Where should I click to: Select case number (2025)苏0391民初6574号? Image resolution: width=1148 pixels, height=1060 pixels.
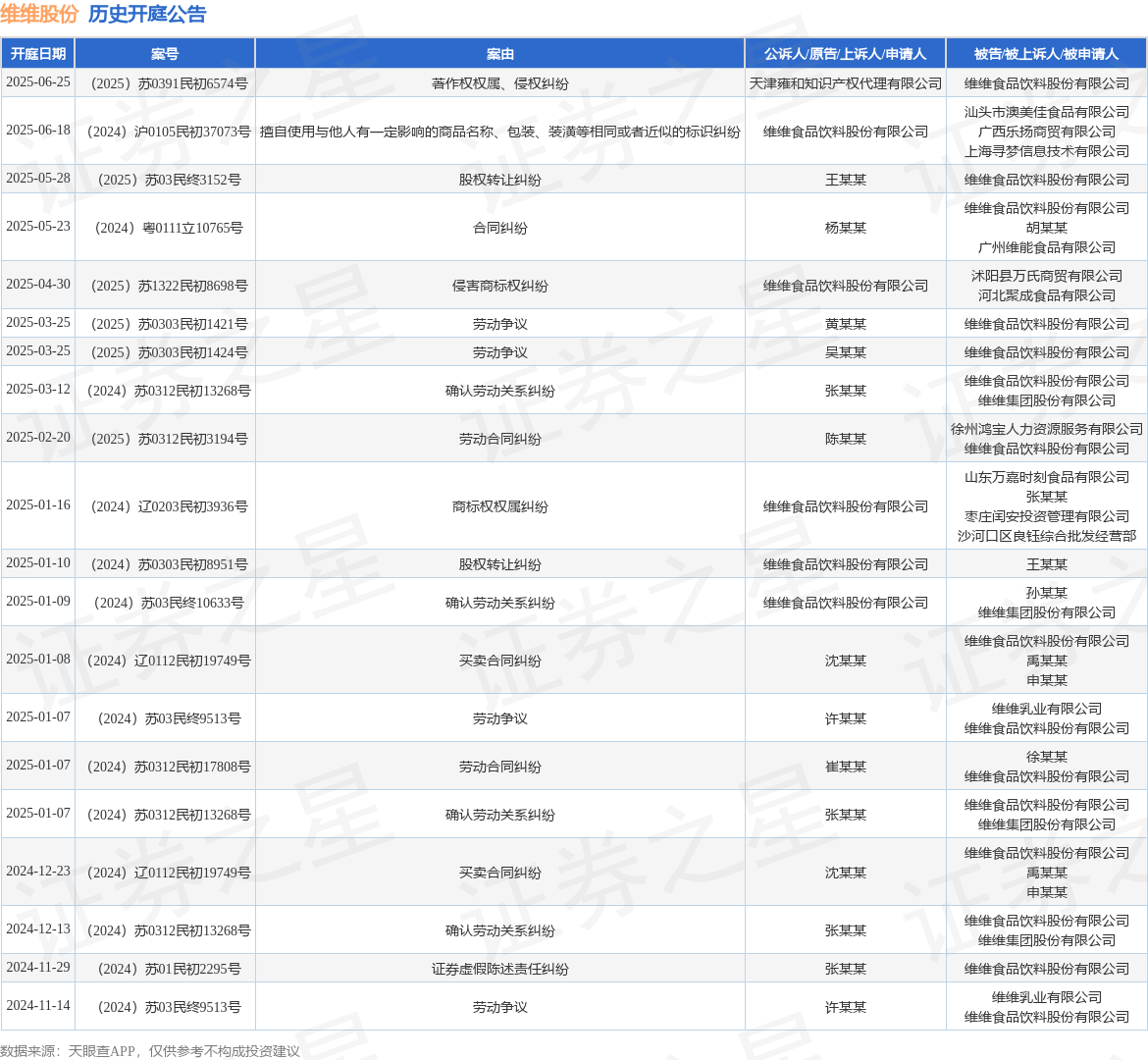coord(166,83)
